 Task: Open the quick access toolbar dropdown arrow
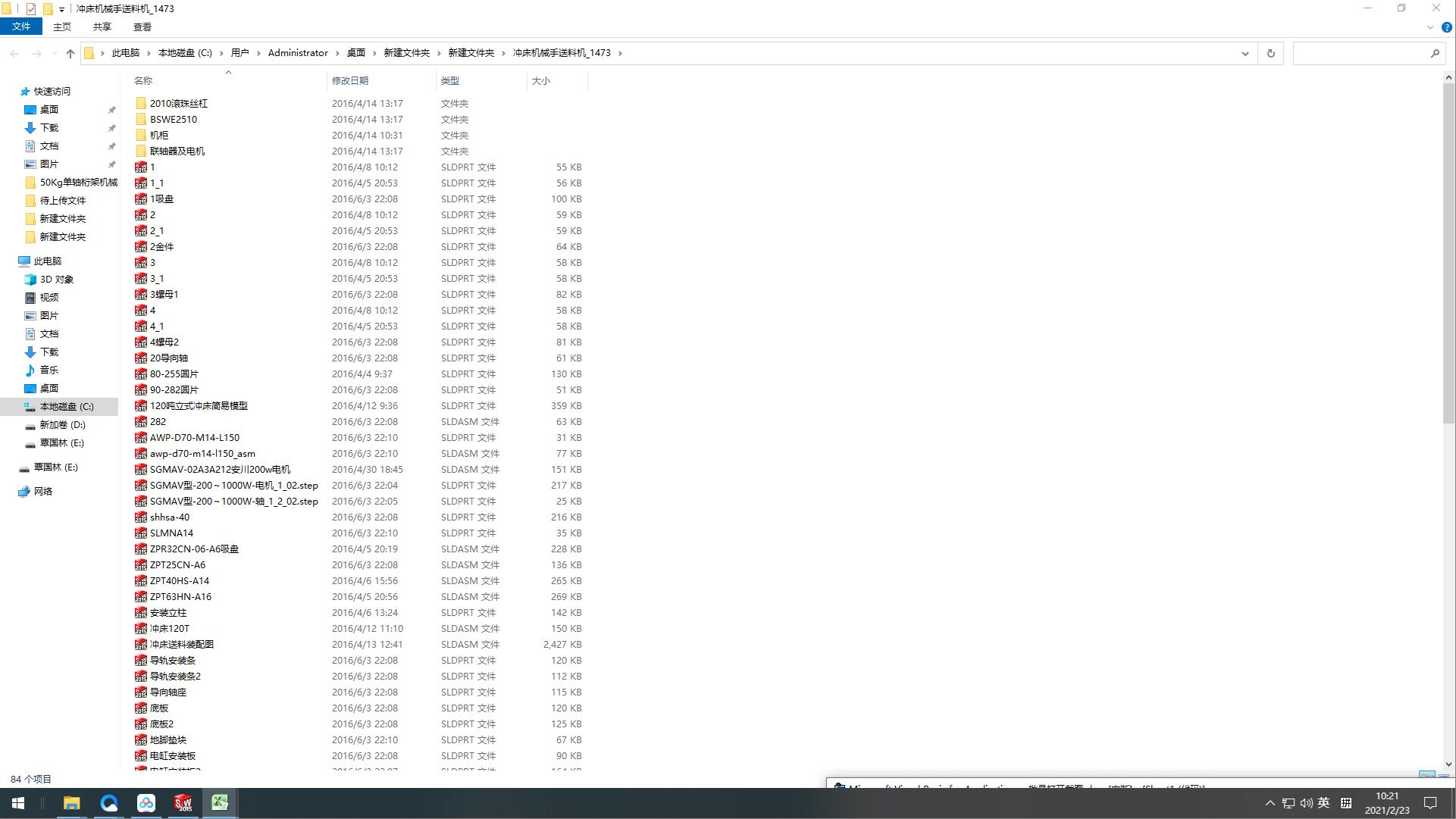coord(61,9)
